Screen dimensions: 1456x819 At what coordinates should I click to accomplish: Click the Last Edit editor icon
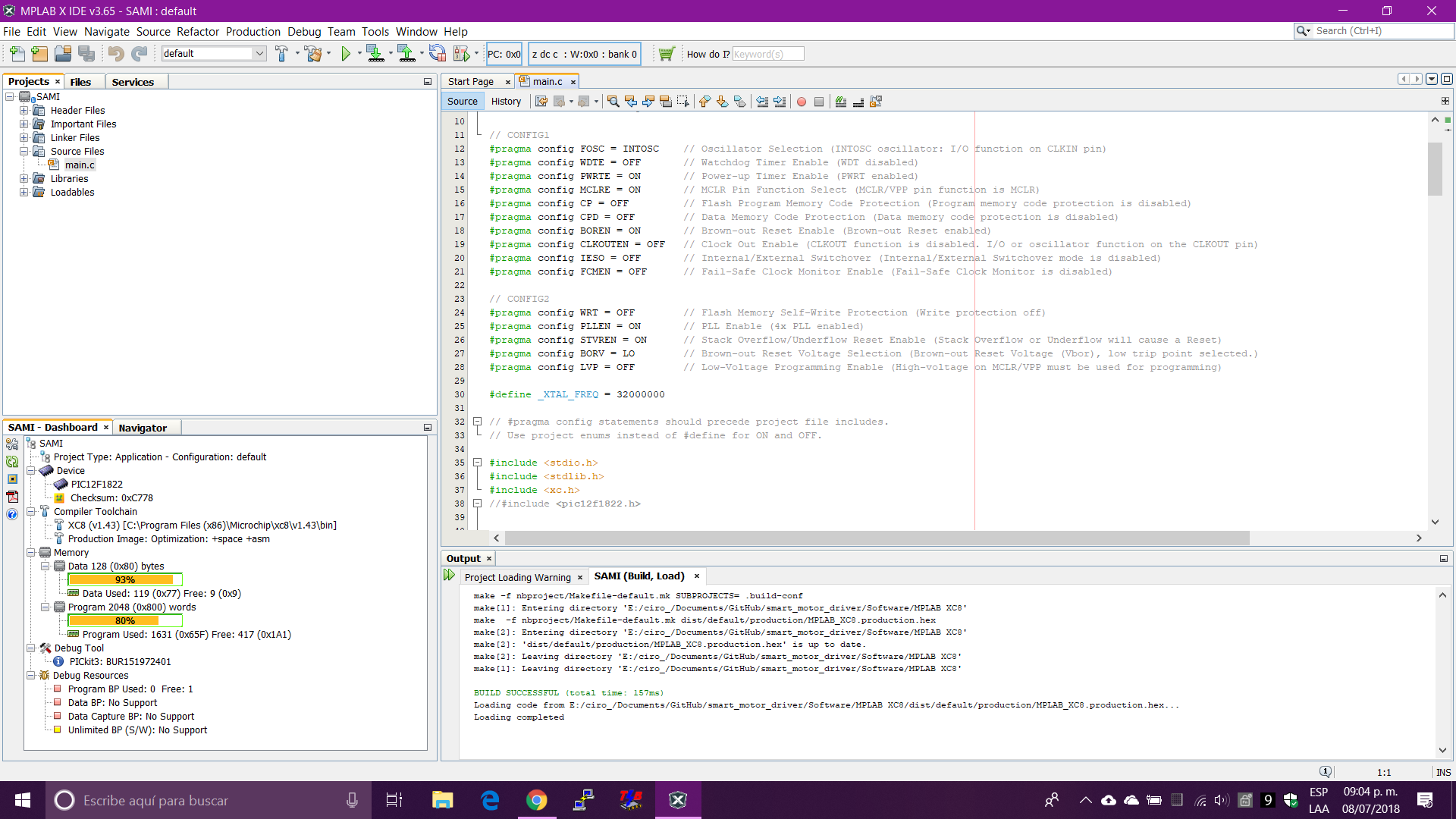click(x=541, y=102)
